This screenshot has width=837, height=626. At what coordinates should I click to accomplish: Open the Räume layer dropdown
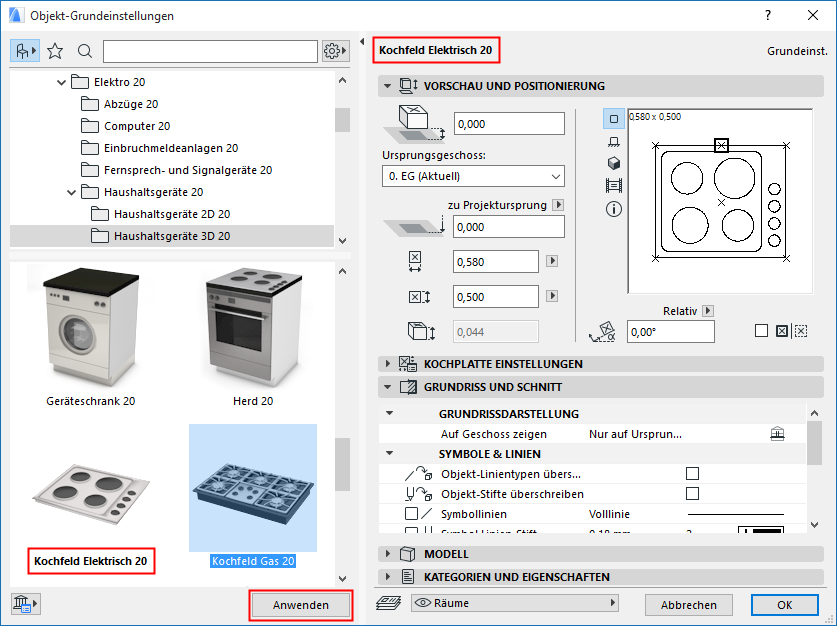click(x=515, y=603)
